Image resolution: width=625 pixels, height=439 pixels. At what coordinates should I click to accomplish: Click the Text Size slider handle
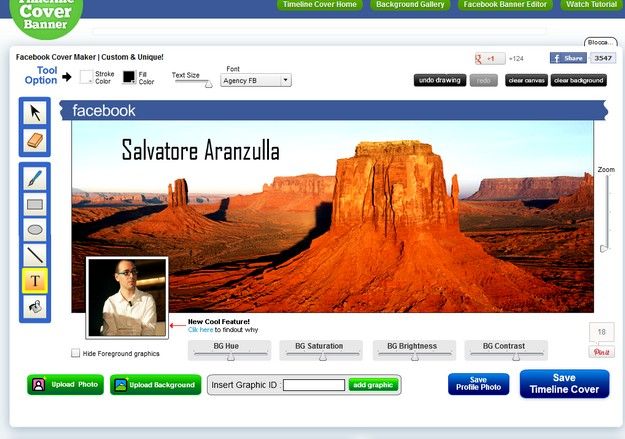point(208,84)
